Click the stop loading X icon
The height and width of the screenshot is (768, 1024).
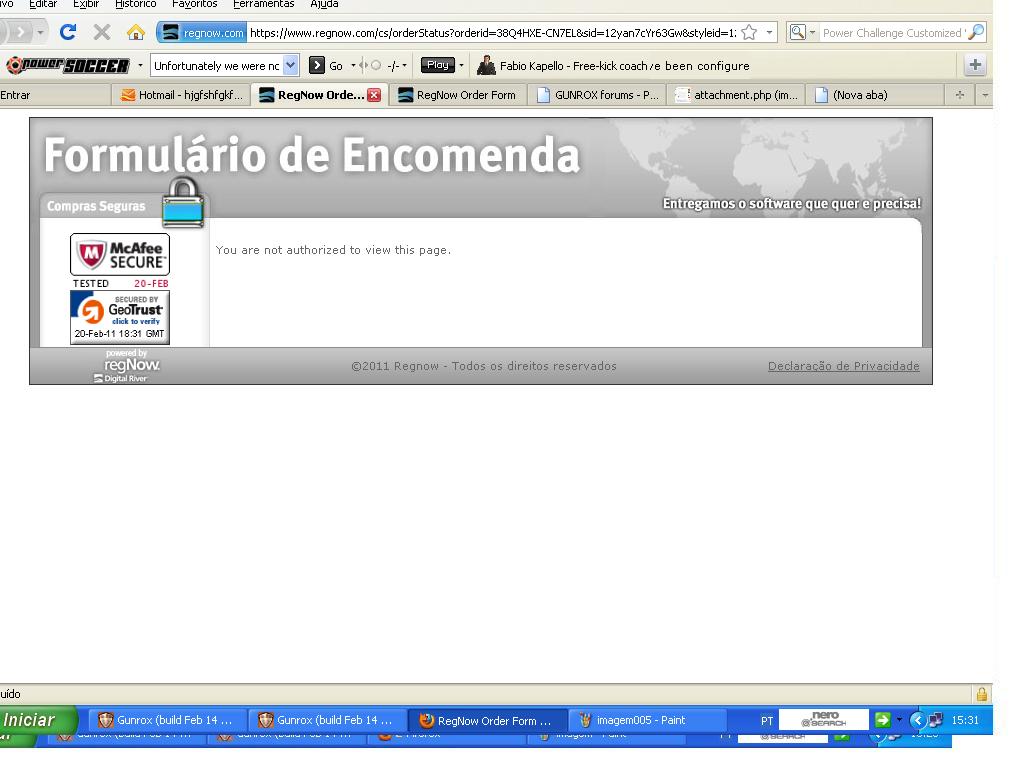click(x=101, y=32)
